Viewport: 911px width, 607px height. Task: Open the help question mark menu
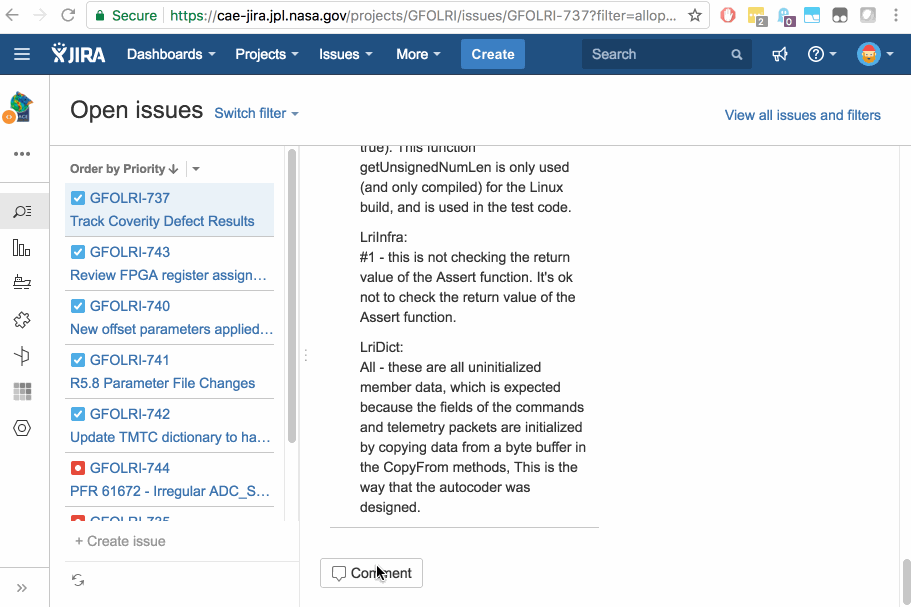point(822,54)
